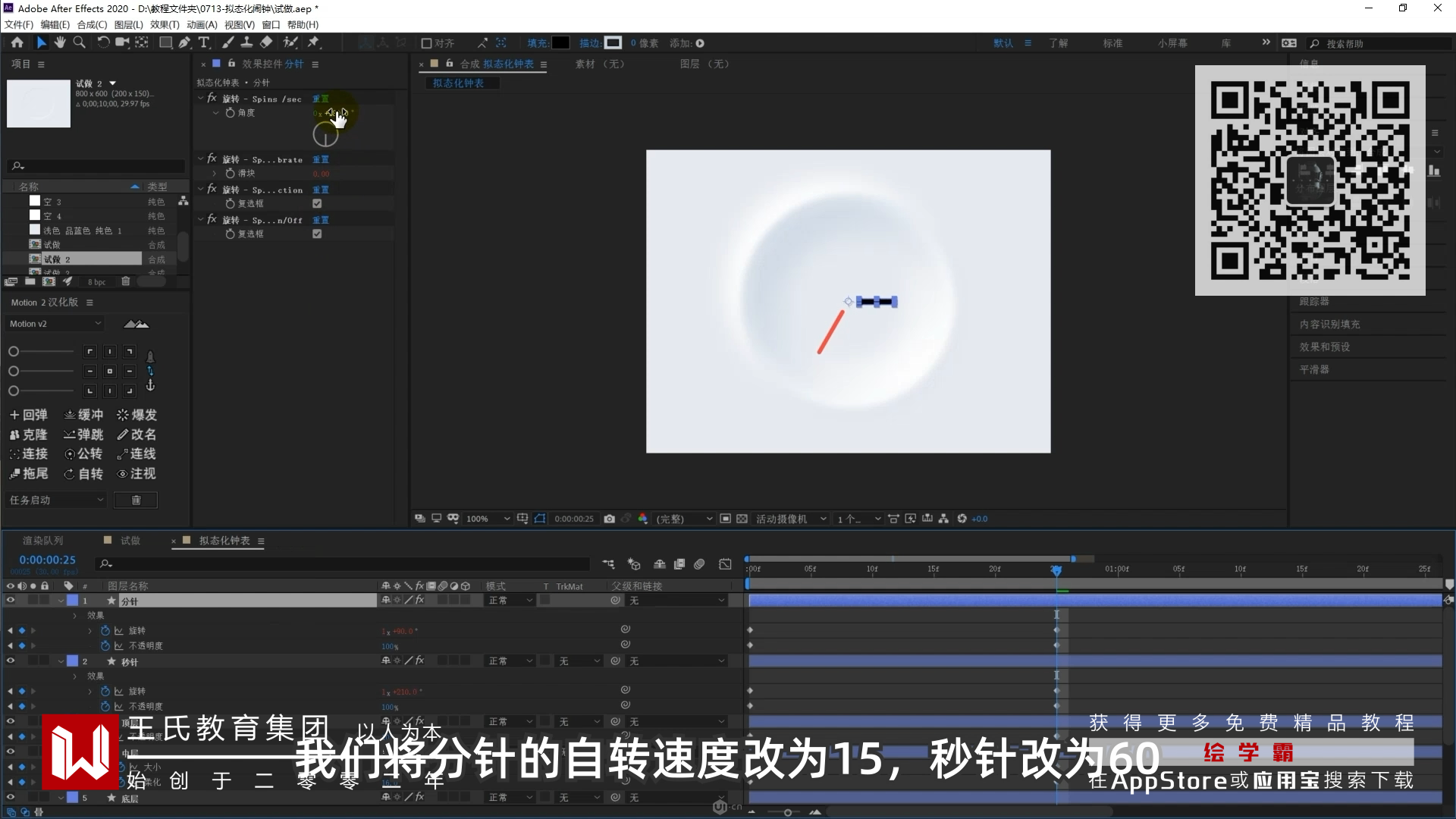Take snapshot with camera icon
This screenshot has width=1456, height=819.
(x=609, y=519)
